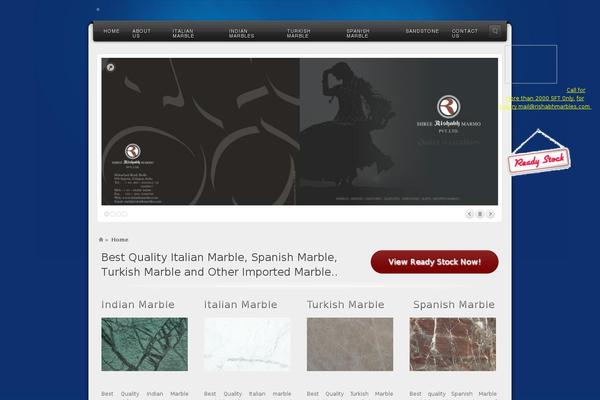Click the search icon in navigation bar
This screenshot has height=400, width=600.
point(494,31)
